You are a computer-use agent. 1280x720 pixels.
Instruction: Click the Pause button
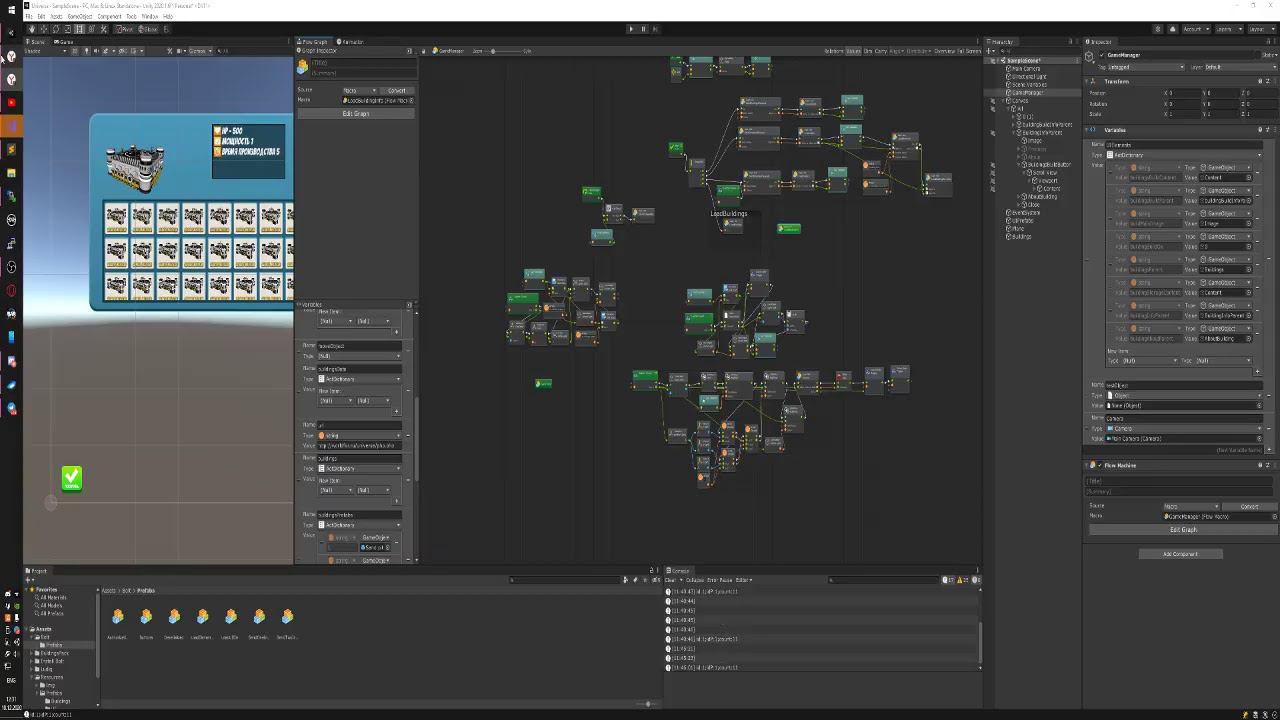click(643, 29)
